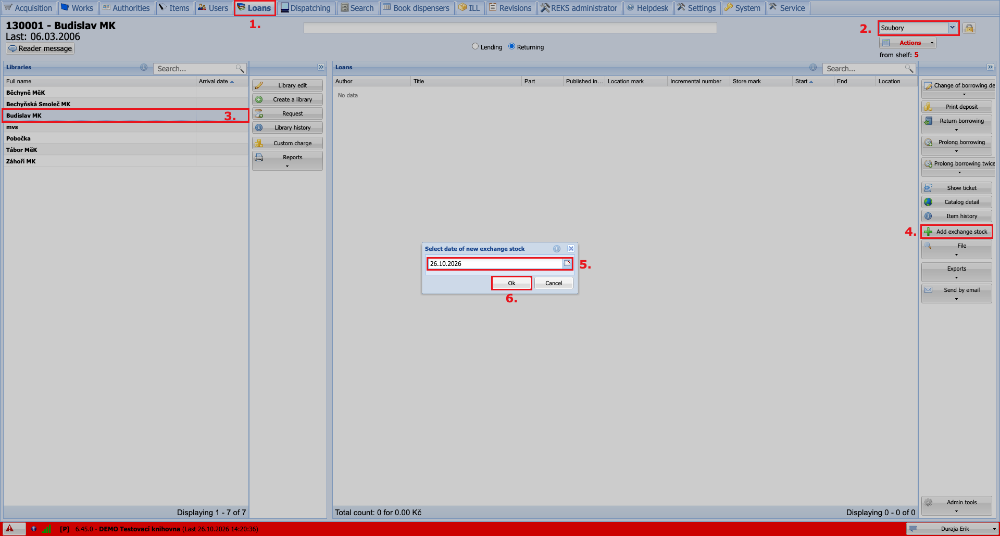Click the Author column header
Screen dimensions: 1000x536
(372, 82)
